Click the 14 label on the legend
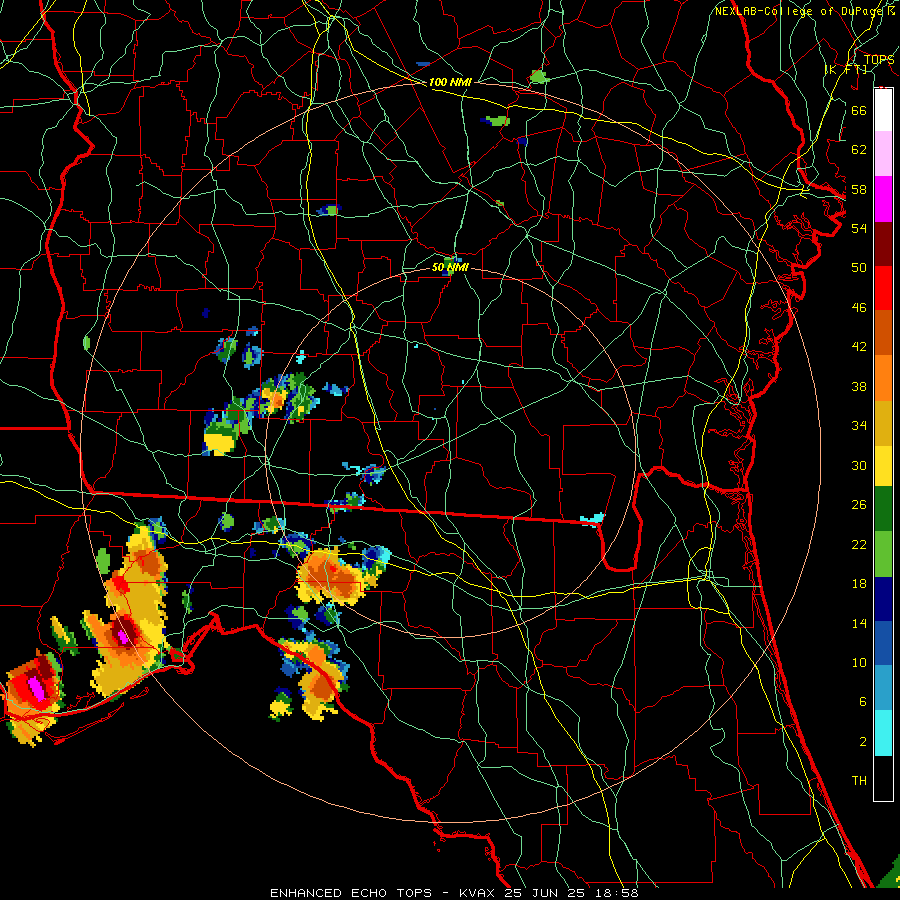This screenshot has height=900, width=900. click(x=859, y=623)
